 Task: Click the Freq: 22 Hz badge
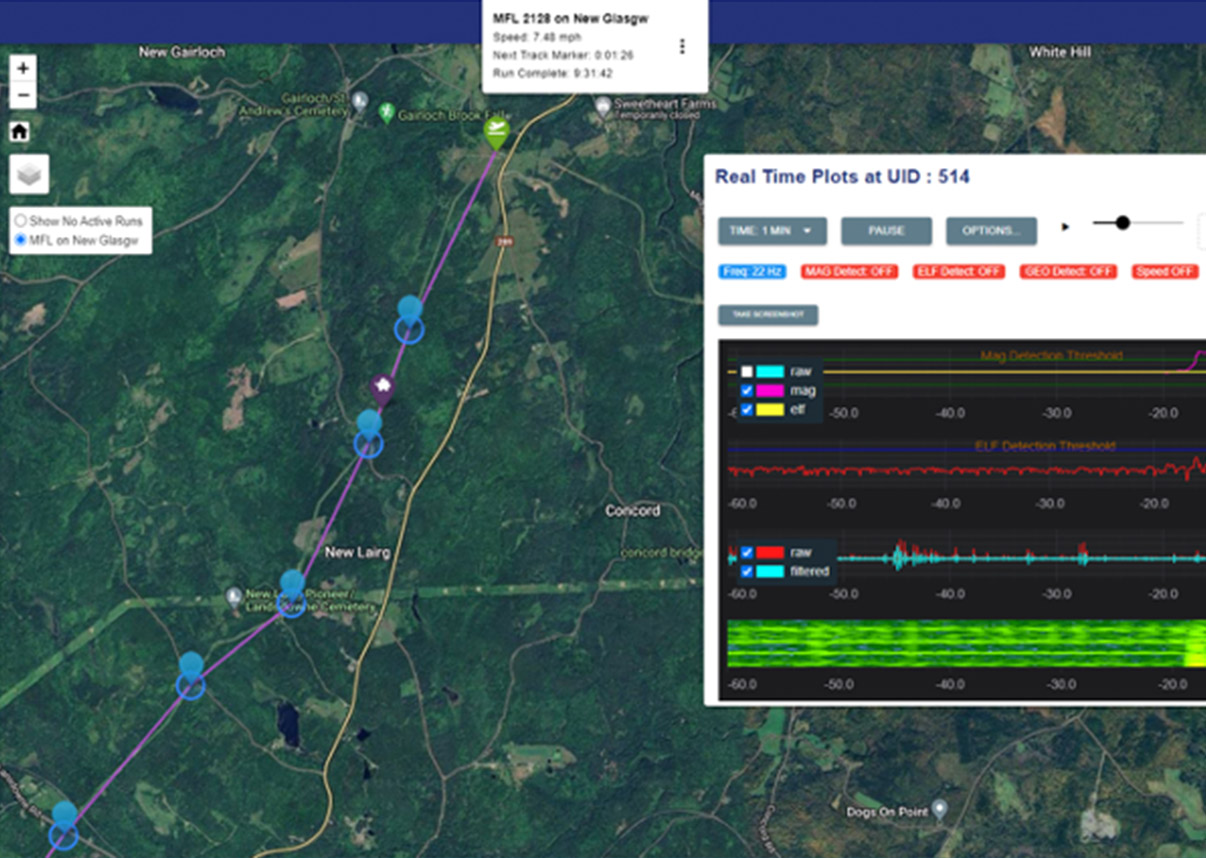click(x=752, y=271)
